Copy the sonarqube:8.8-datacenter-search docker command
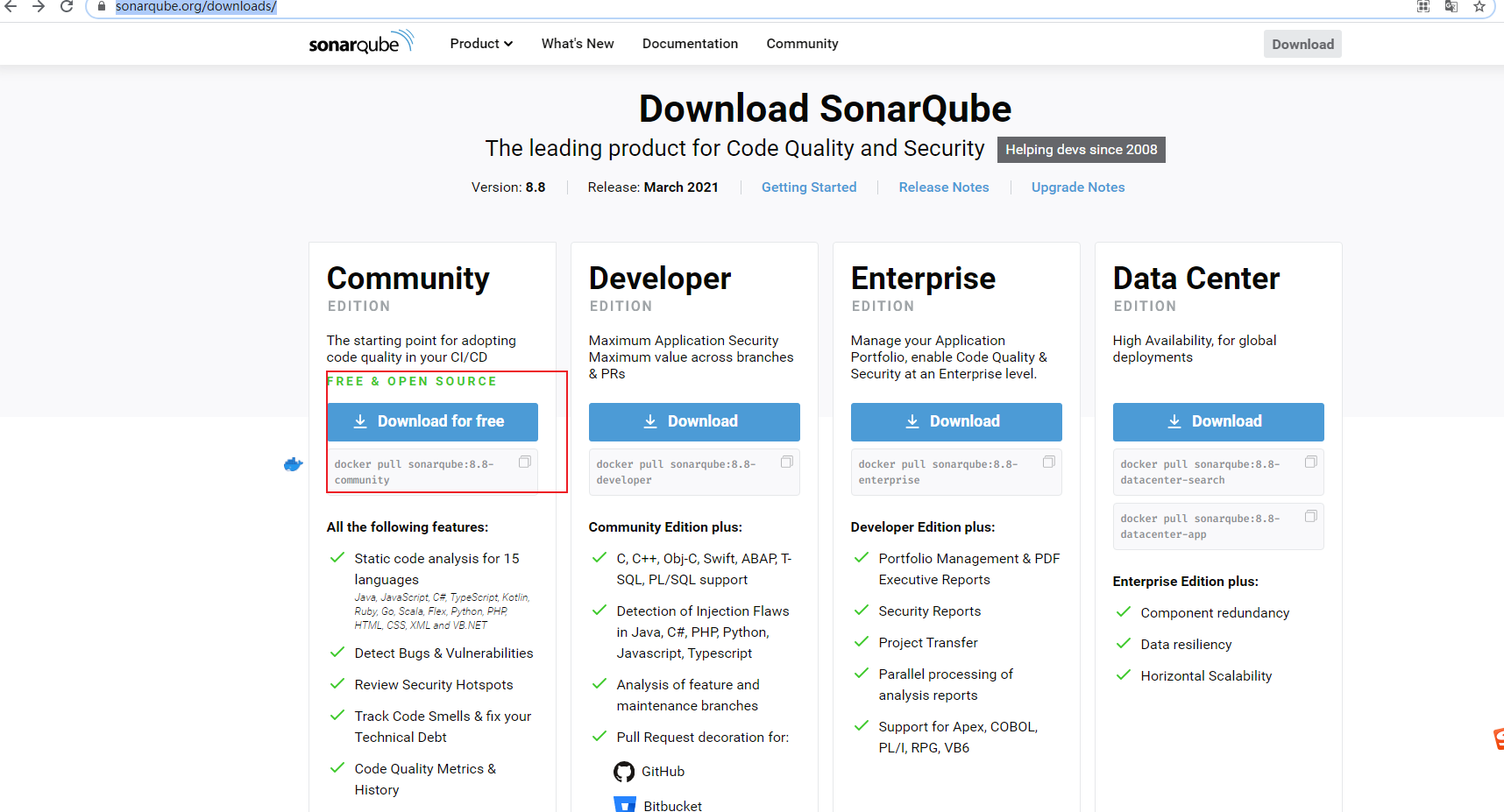 [x=1311, y=462]
